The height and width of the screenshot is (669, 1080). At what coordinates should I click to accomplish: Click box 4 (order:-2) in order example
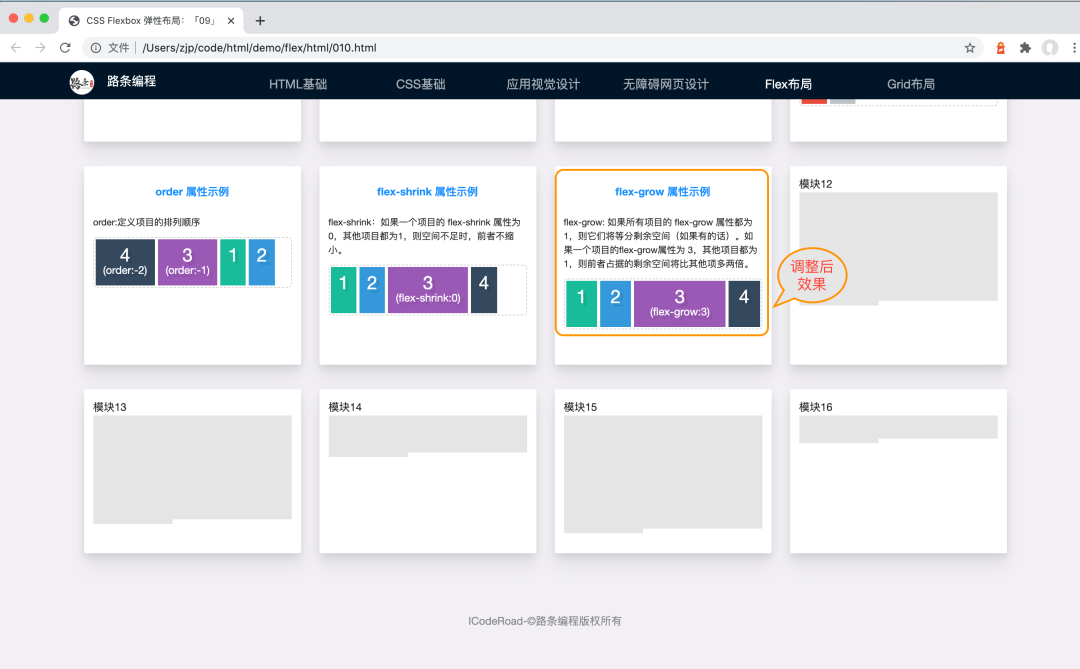125,262
